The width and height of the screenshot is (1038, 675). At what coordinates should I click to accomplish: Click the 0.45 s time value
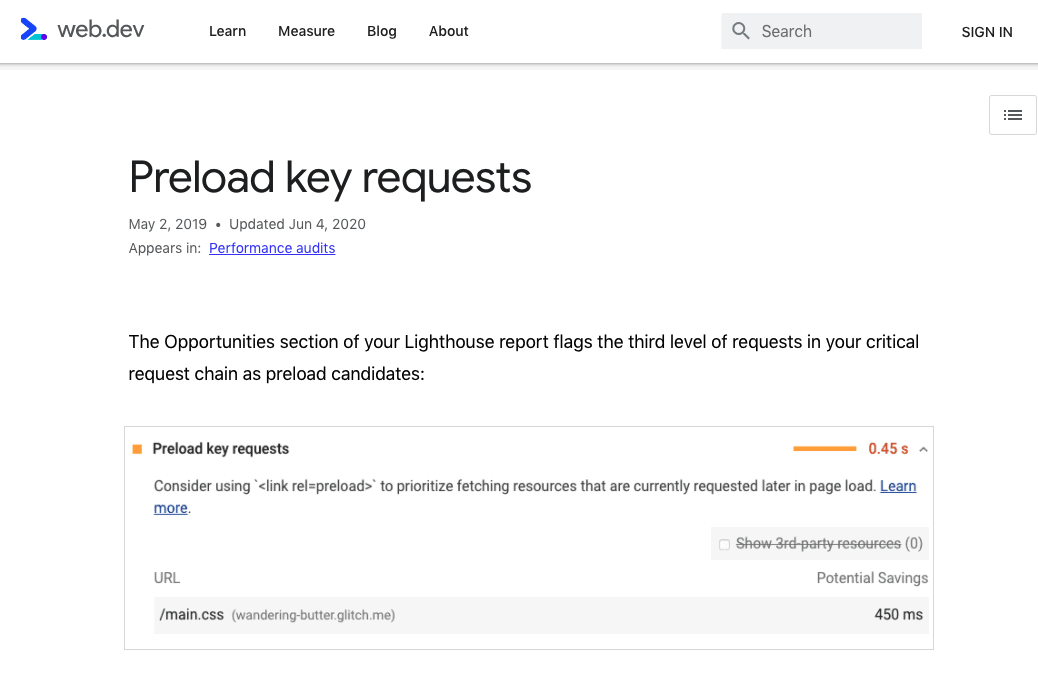pyautogui.click(x=888, y=449)
